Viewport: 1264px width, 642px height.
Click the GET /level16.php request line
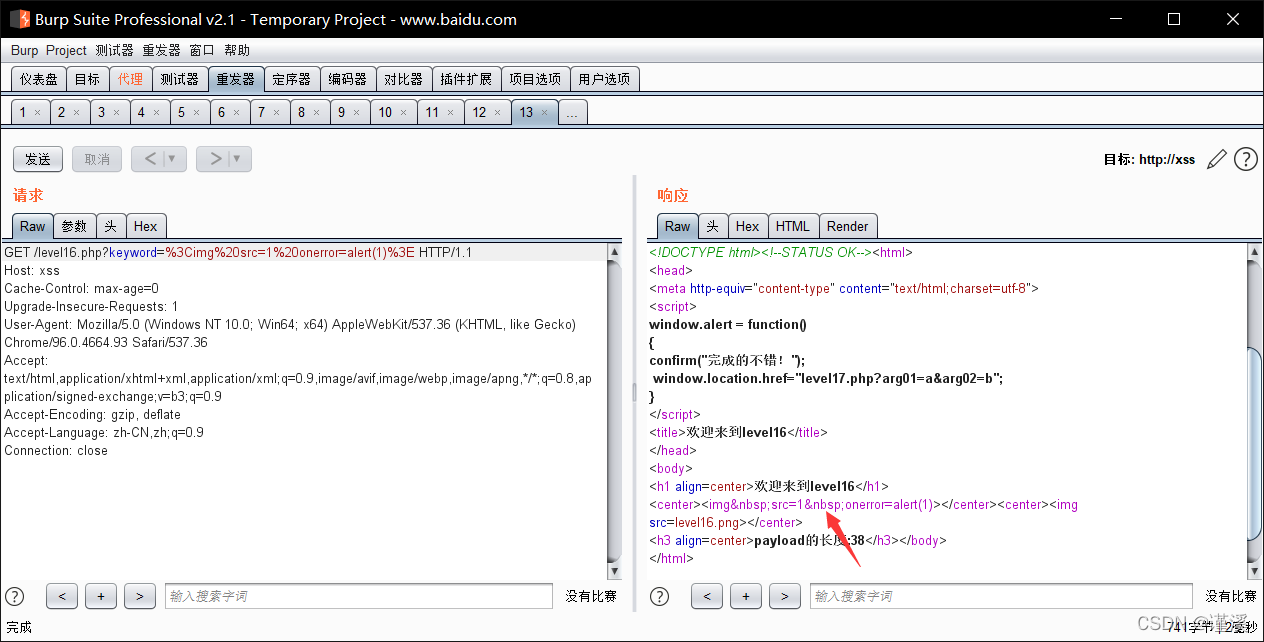(237, 253)
